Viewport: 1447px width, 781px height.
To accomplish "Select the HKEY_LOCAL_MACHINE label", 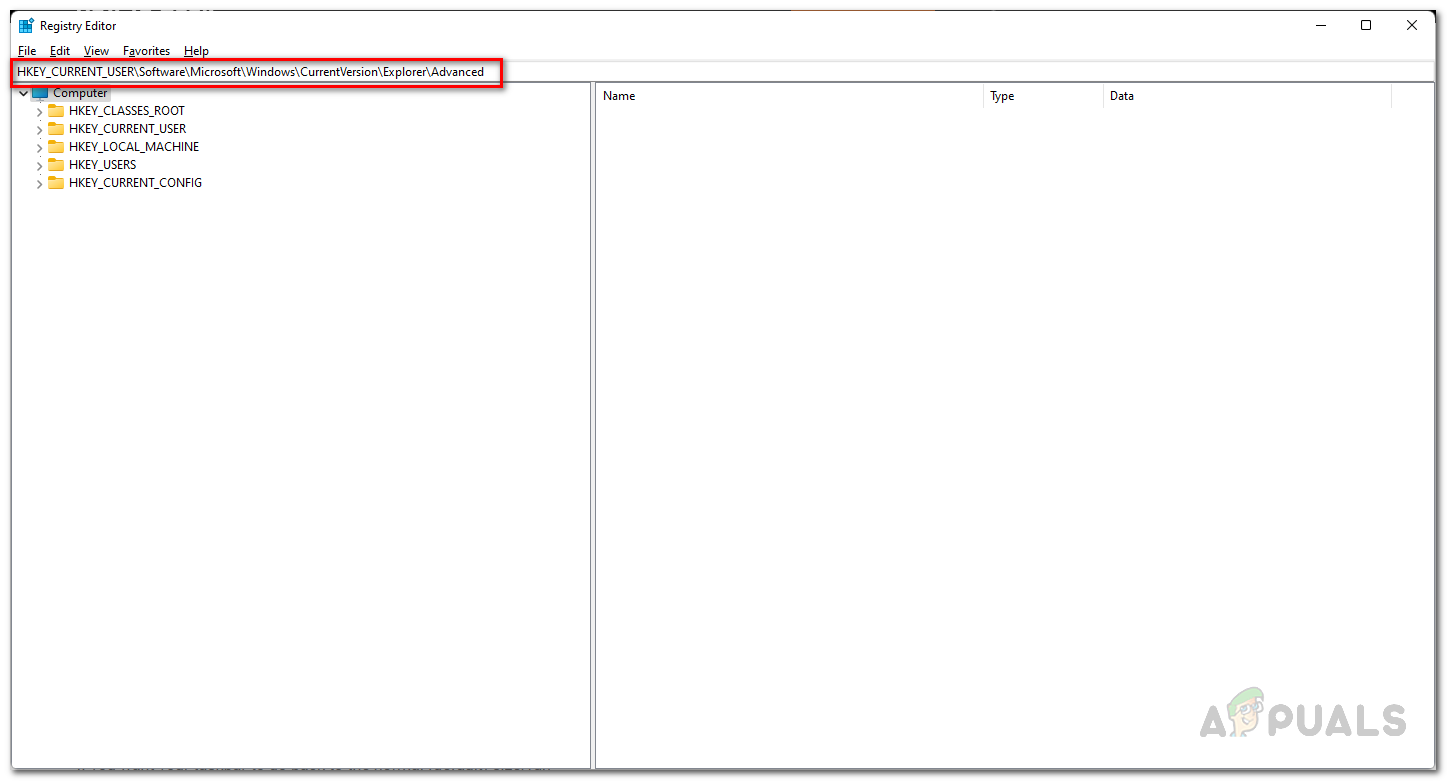I will coord(134,147).
